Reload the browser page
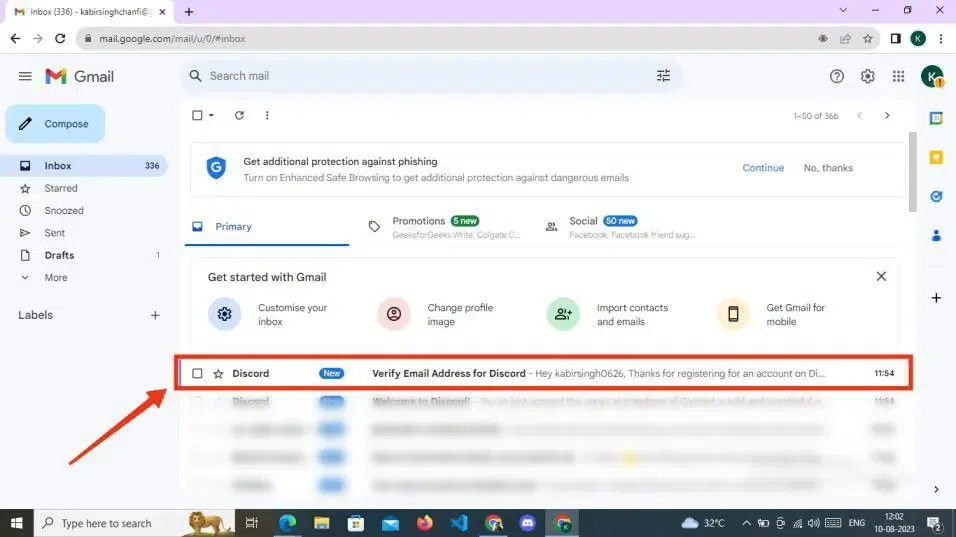 pos(60,38)
